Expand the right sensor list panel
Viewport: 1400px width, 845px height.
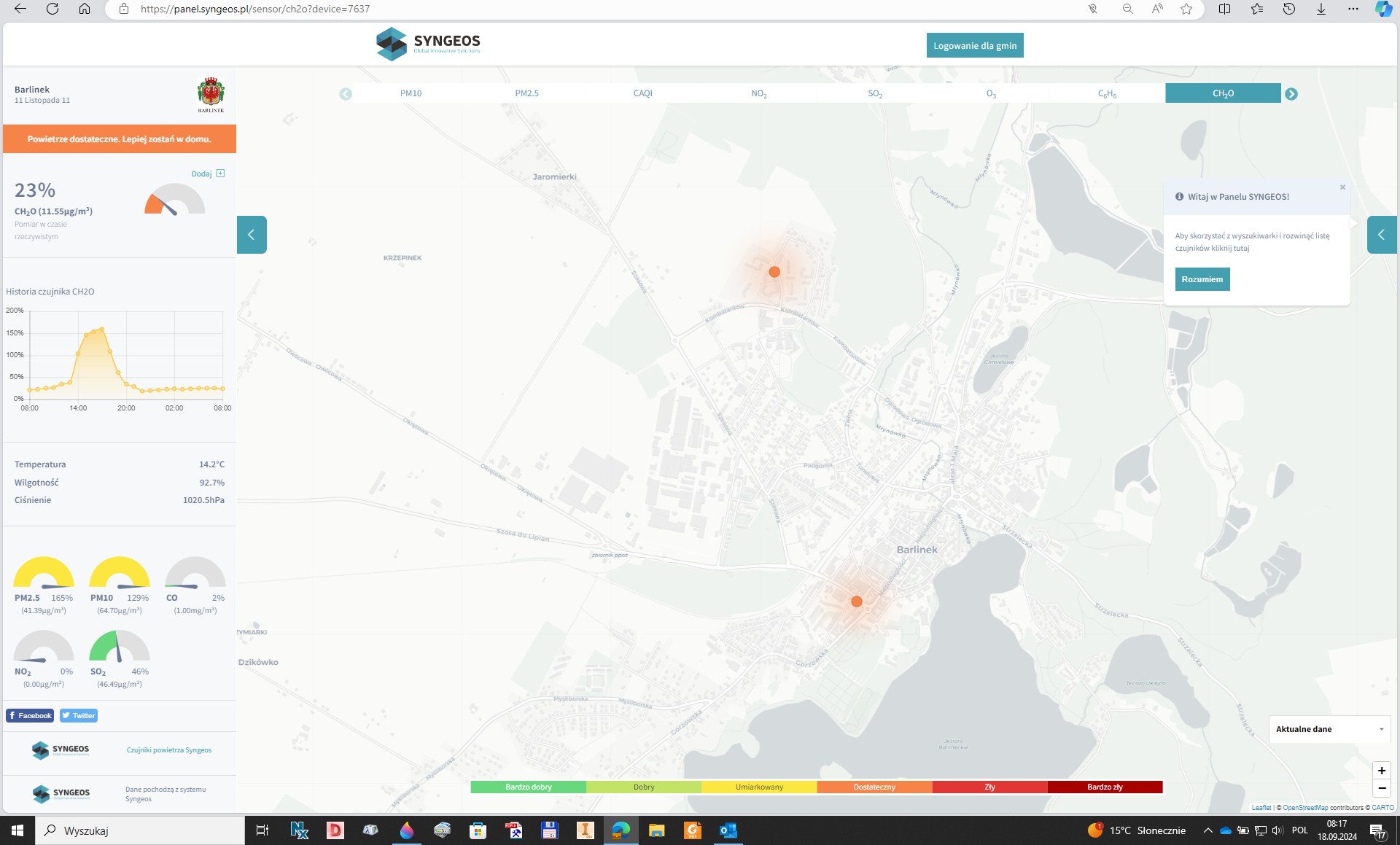(1381, 235)
